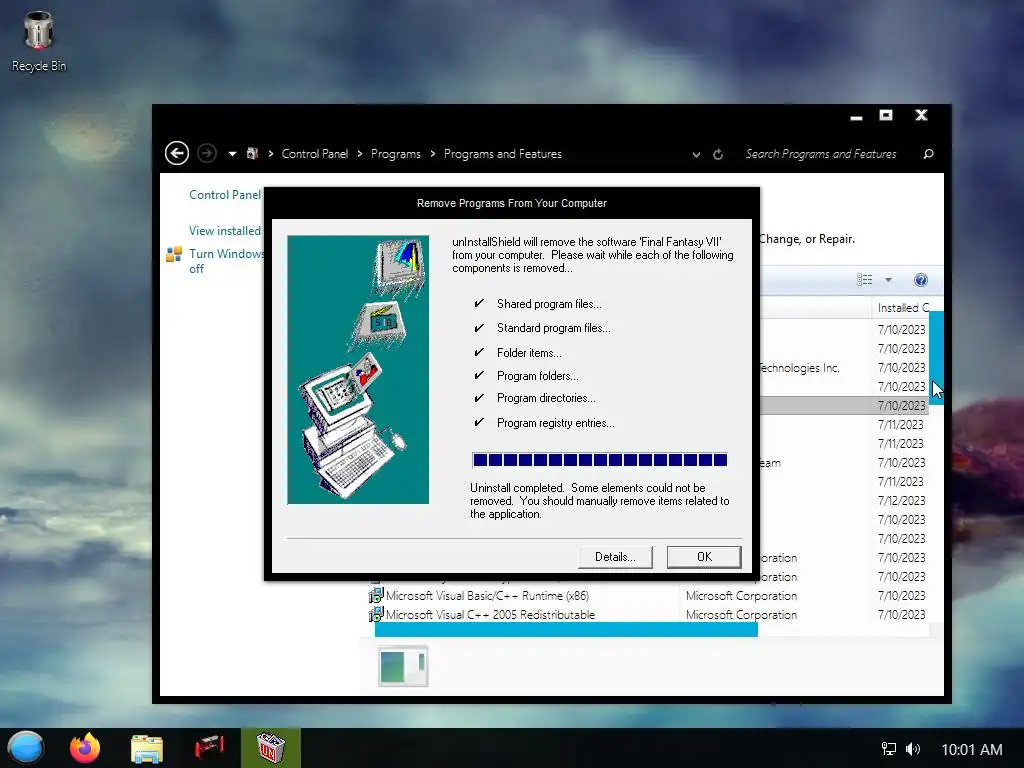
Task: Open the Start orb on taskbar
Action: (26, 748)
